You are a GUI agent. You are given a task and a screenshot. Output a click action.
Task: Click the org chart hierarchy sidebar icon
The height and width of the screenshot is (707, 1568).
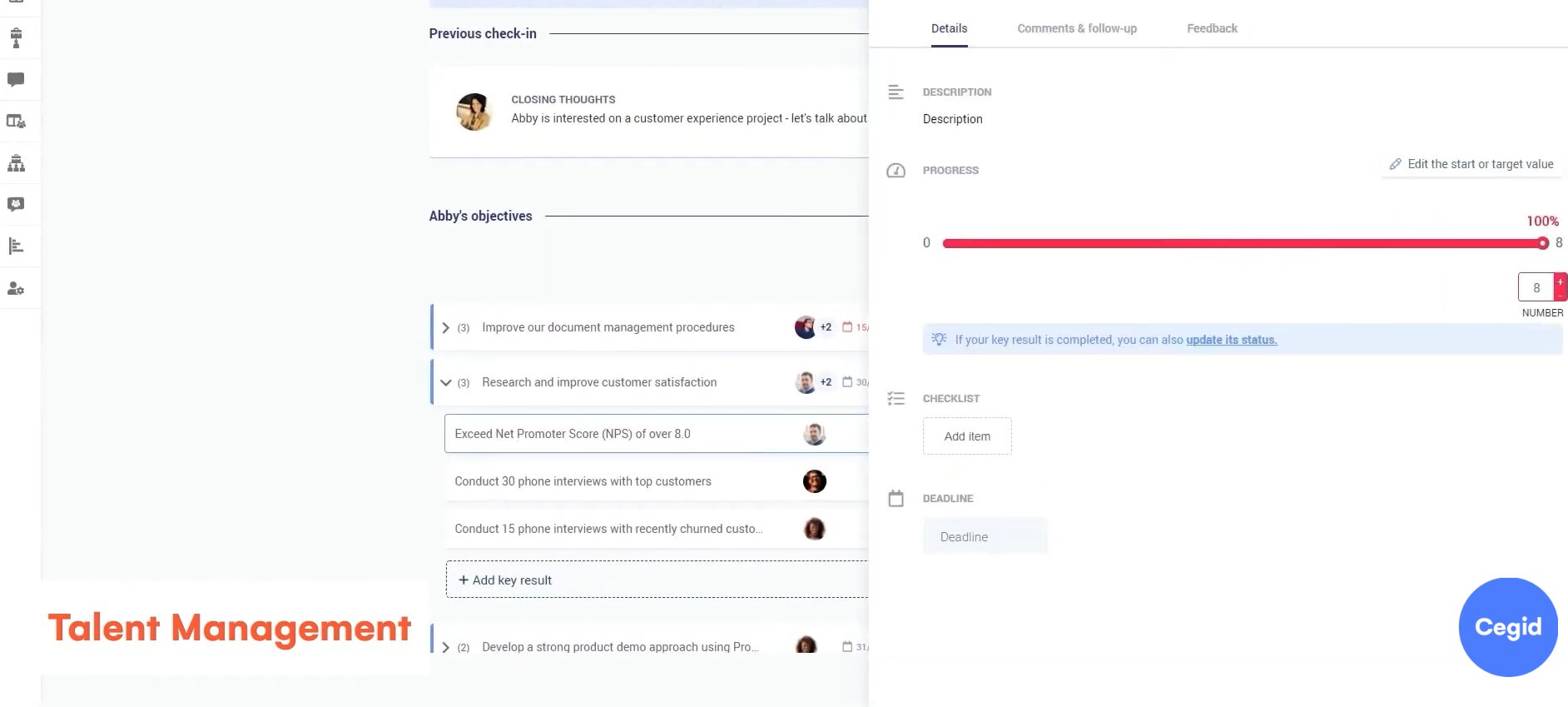pos(16,163)
